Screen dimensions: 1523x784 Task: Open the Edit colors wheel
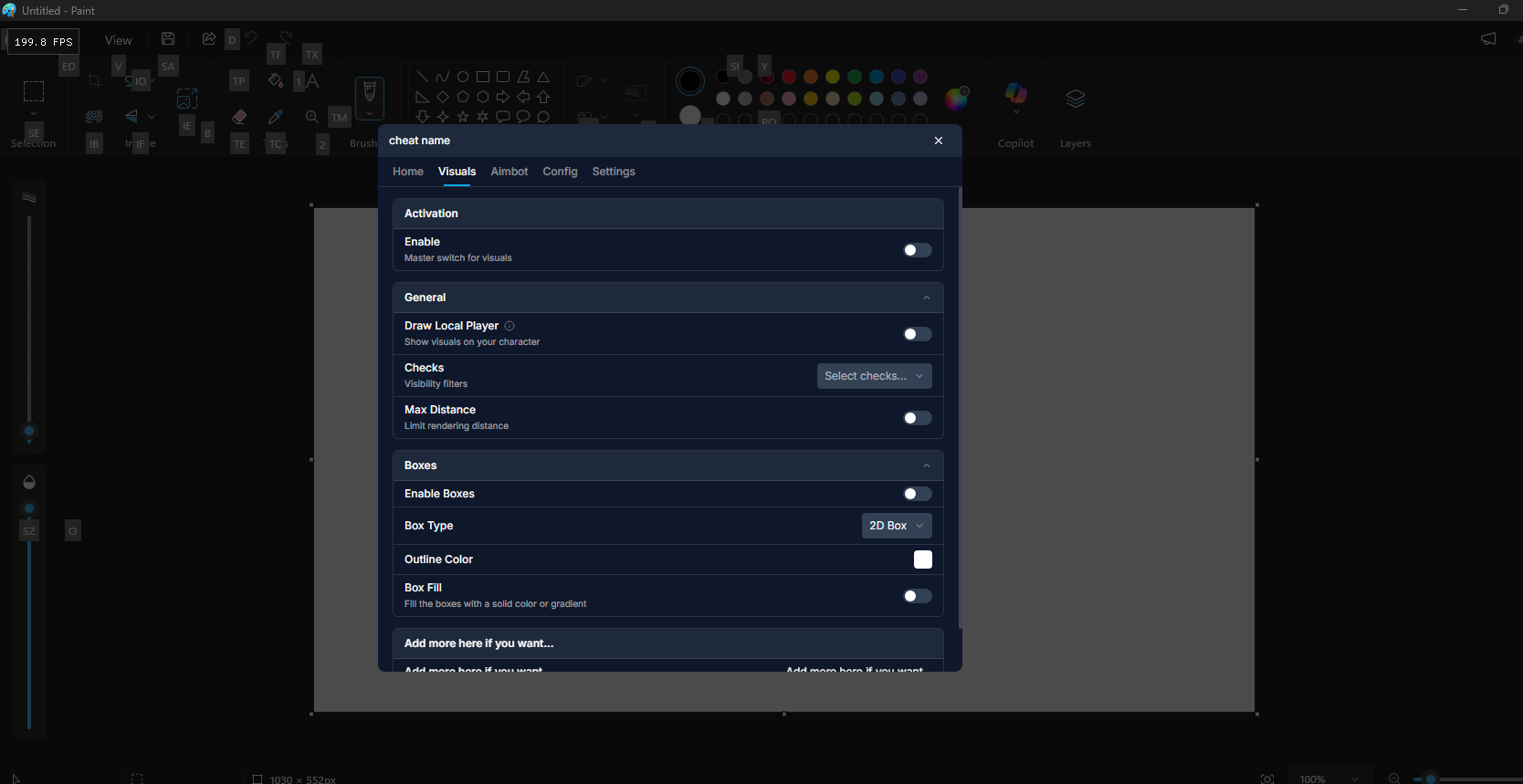(x=956, y=98)
